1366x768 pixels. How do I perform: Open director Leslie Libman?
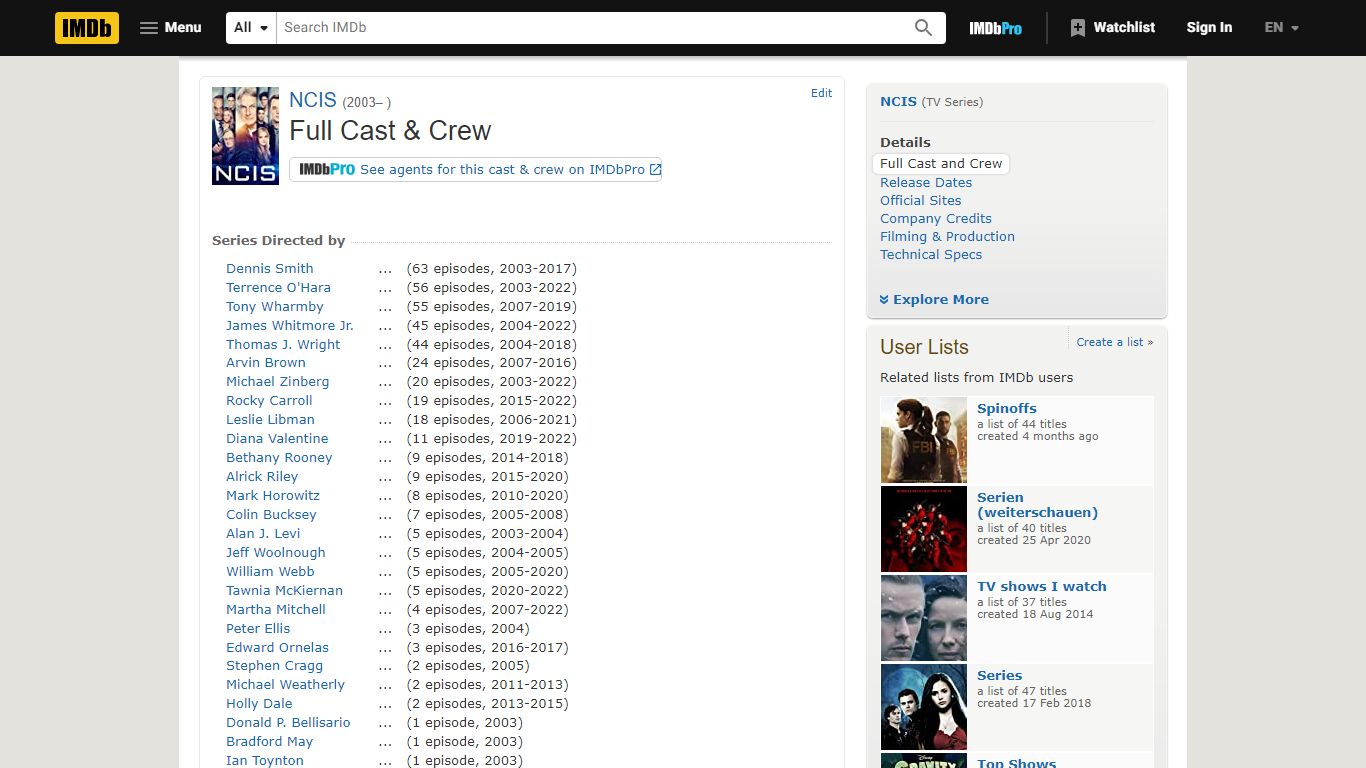270,419
